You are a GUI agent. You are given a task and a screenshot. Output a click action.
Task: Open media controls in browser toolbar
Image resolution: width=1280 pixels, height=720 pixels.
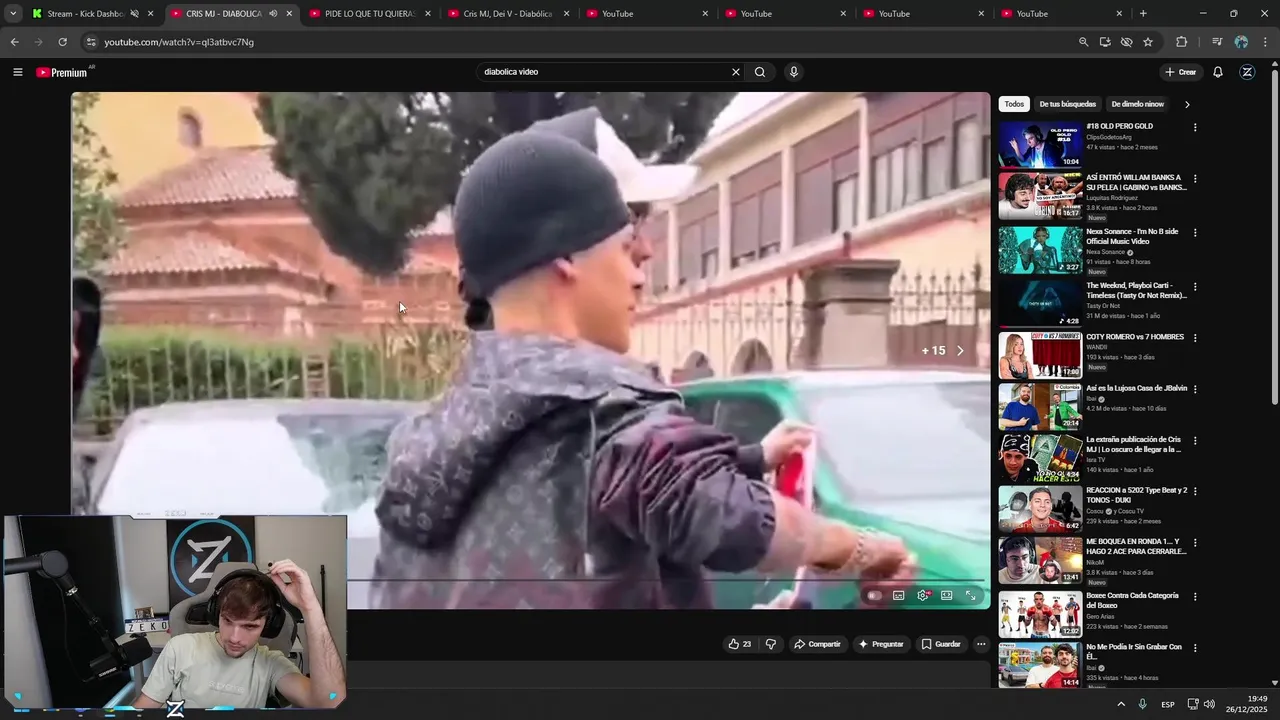pos(1217,42)
